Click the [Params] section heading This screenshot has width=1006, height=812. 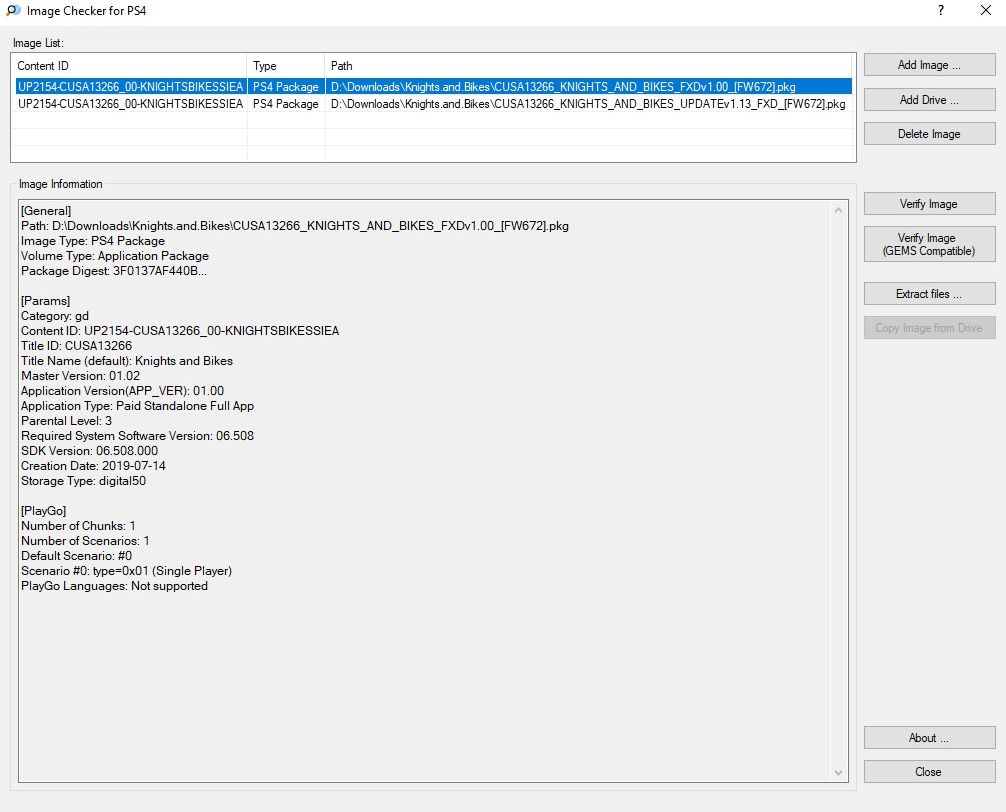(x=46, y=301)
